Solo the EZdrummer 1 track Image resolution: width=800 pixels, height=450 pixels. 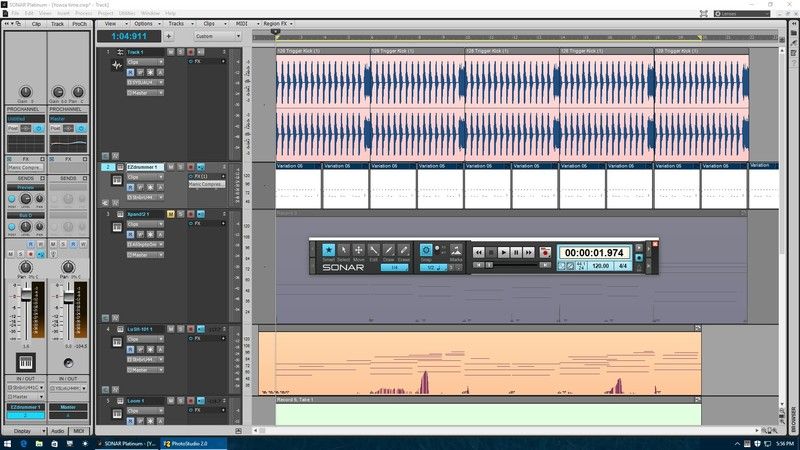(179, 168)
